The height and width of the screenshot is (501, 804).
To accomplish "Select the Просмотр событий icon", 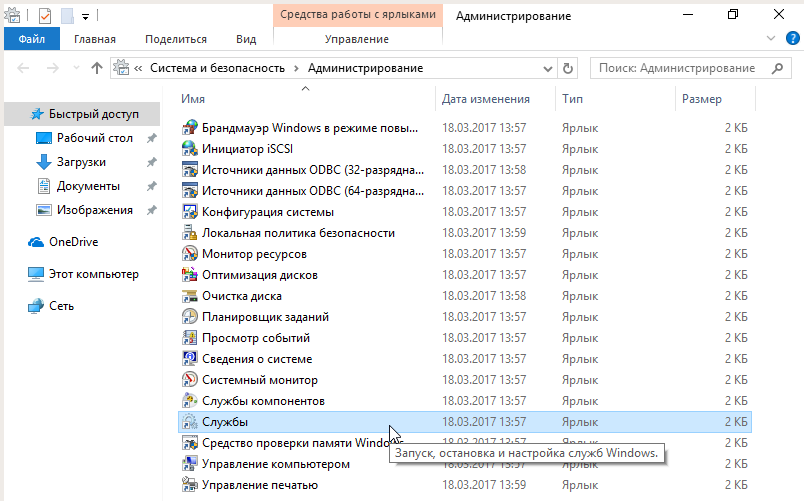I will pyautogui.click(x=190, y=338).
